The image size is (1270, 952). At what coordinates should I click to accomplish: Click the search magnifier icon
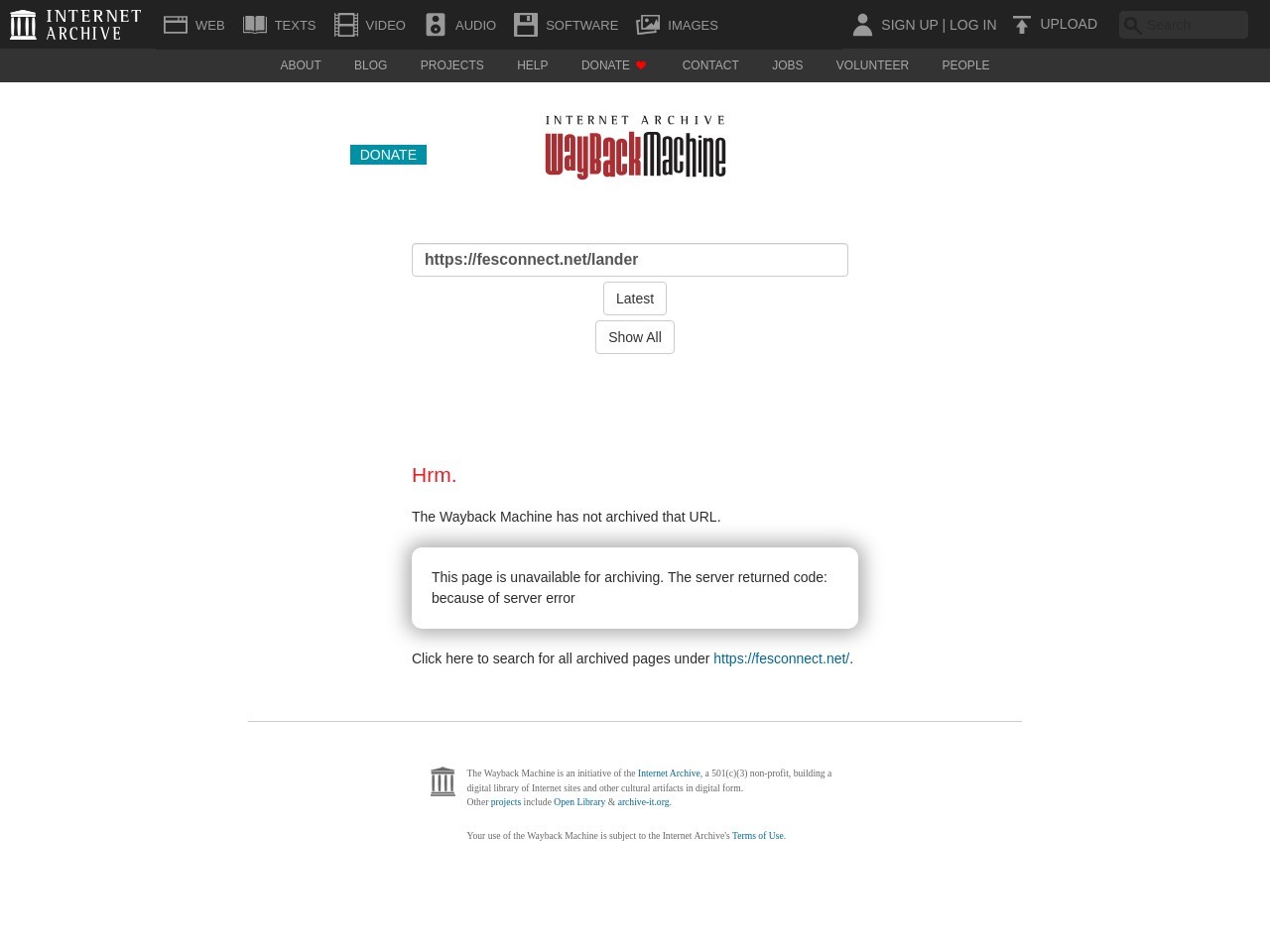pos(1132,25)
